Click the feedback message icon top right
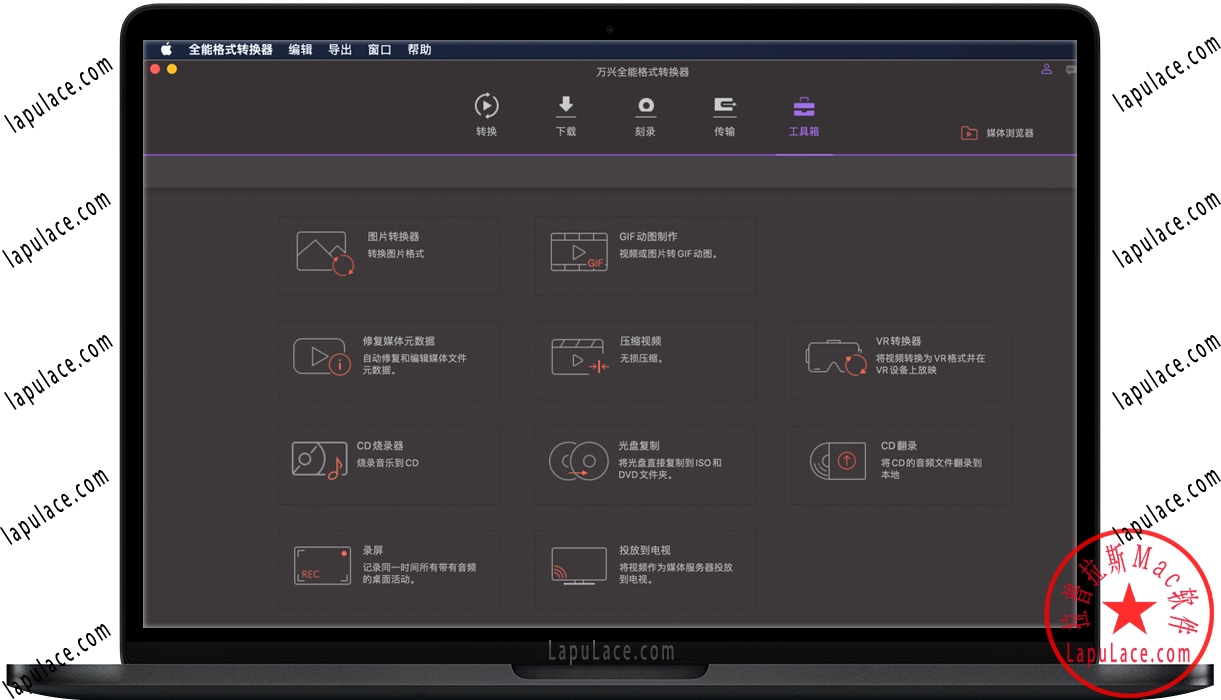The height and width of the screenshot is (700, 1221). pos(1070,69)
